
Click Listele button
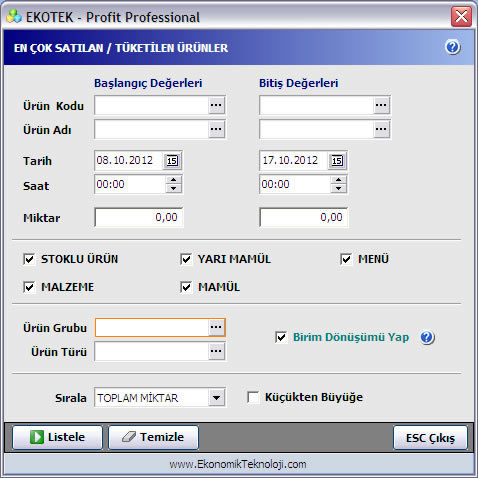click(x=57, y=437)
